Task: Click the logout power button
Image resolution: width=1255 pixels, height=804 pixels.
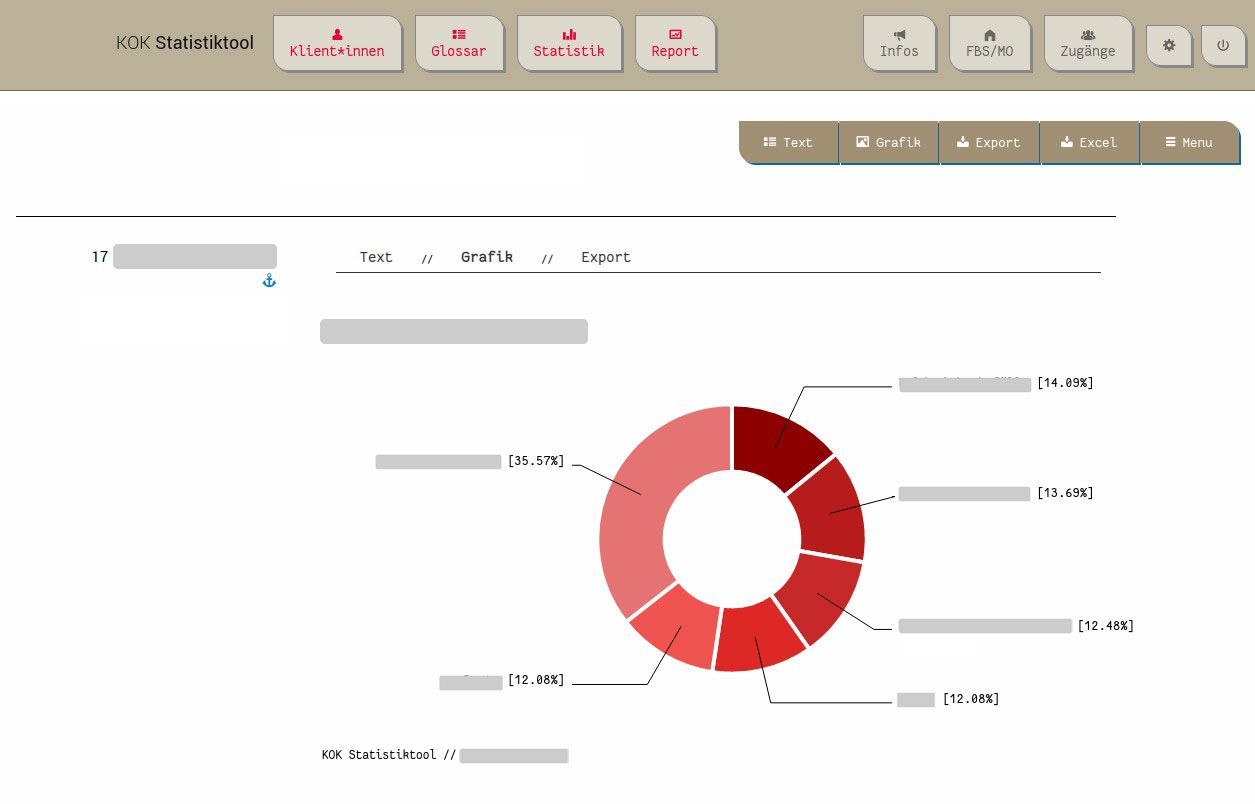Action: (1223, 45)
